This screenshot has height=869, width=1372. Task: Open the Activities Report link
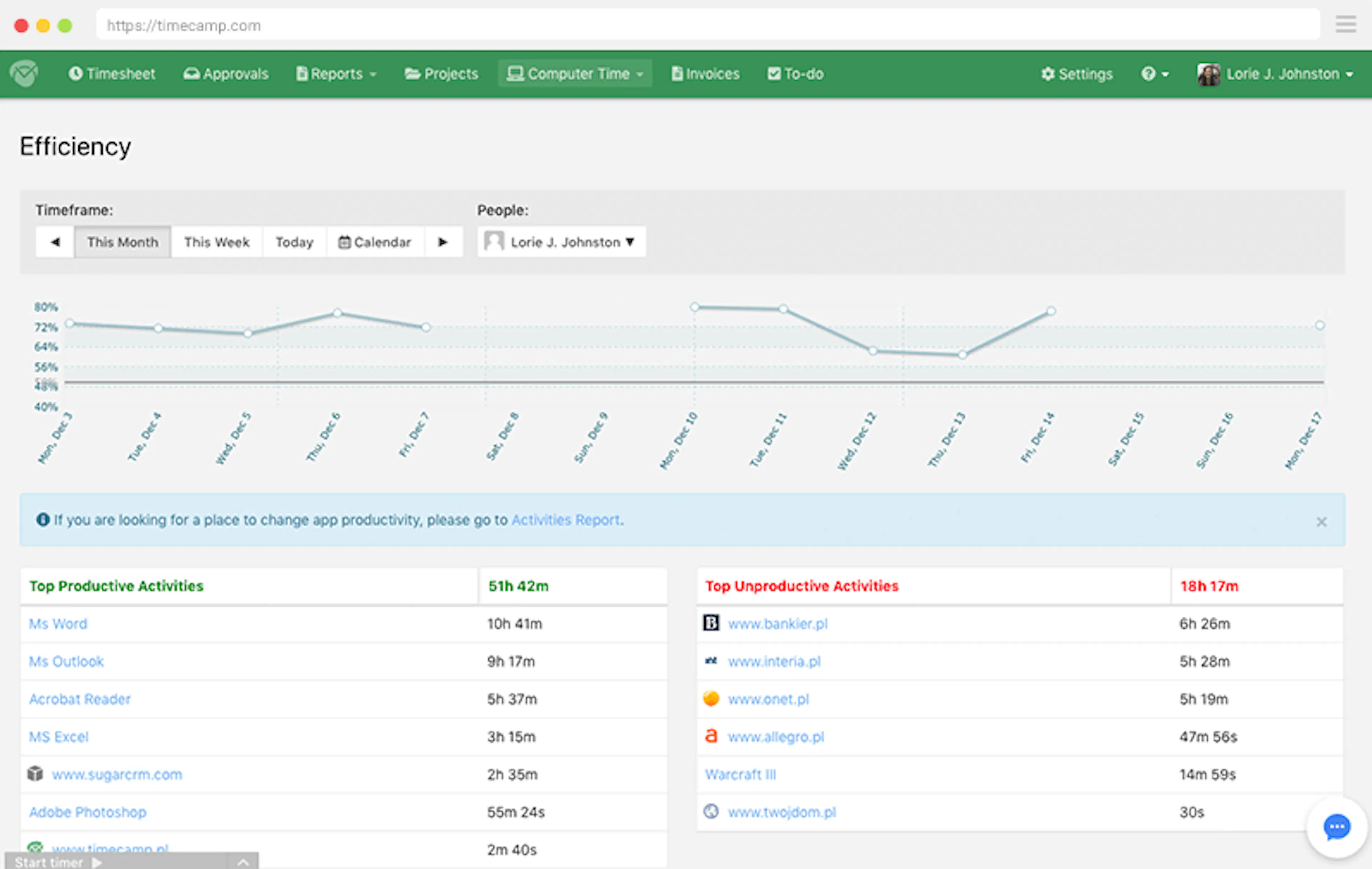click(x=565, y=520)
